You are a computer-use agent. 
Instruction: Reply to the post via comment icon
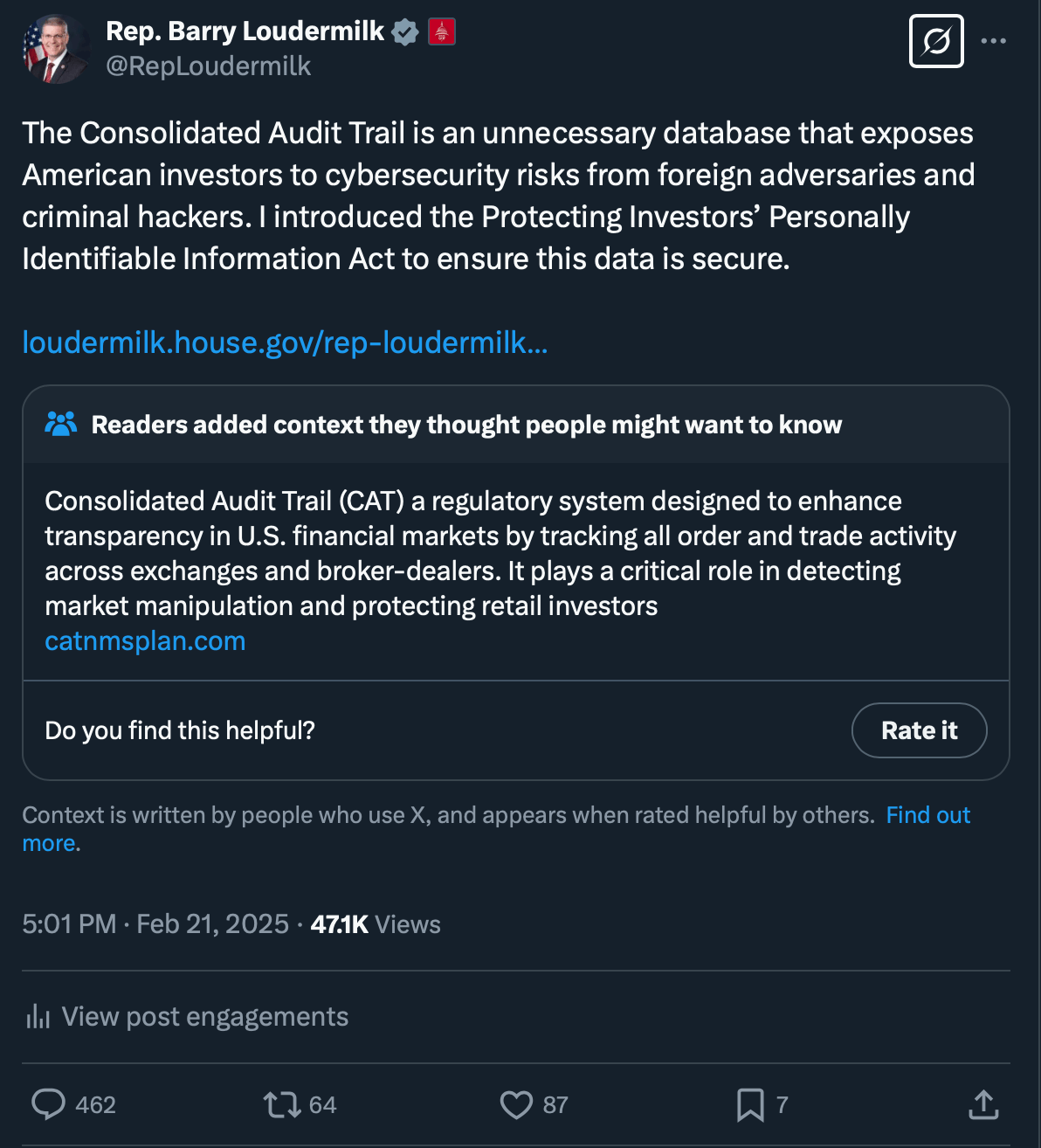pos(49,1104)
